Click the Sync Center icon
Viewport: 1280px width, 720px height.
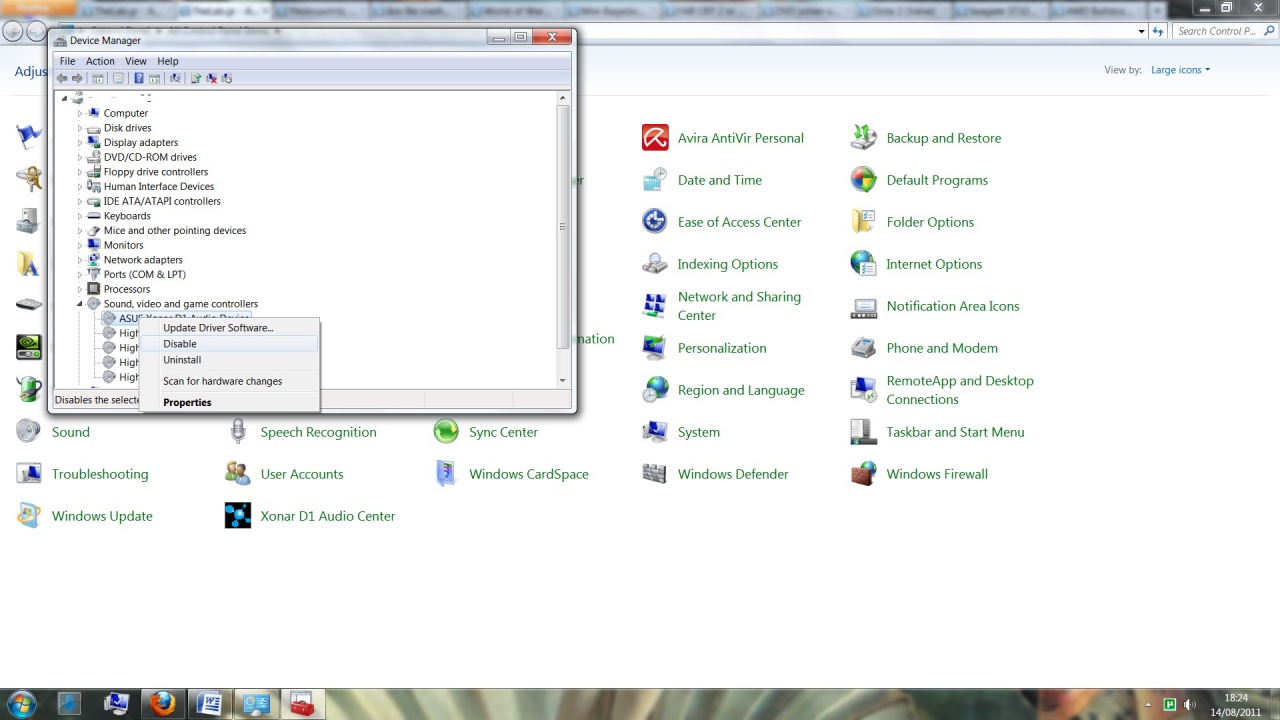click(x=446, y=432)
